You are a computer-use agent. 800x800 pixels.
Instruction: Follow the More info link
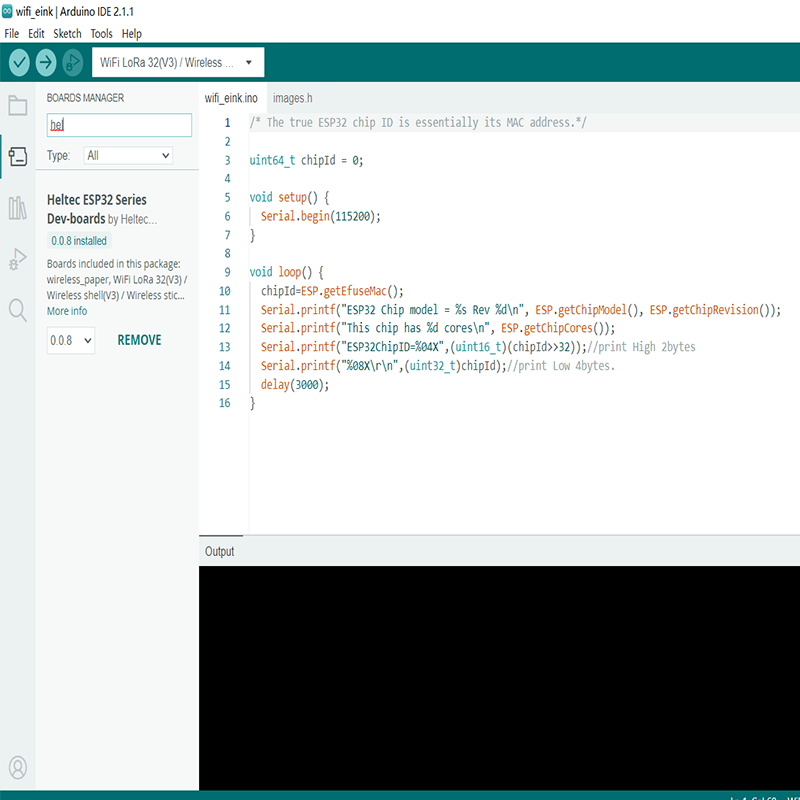pos(67,311)
